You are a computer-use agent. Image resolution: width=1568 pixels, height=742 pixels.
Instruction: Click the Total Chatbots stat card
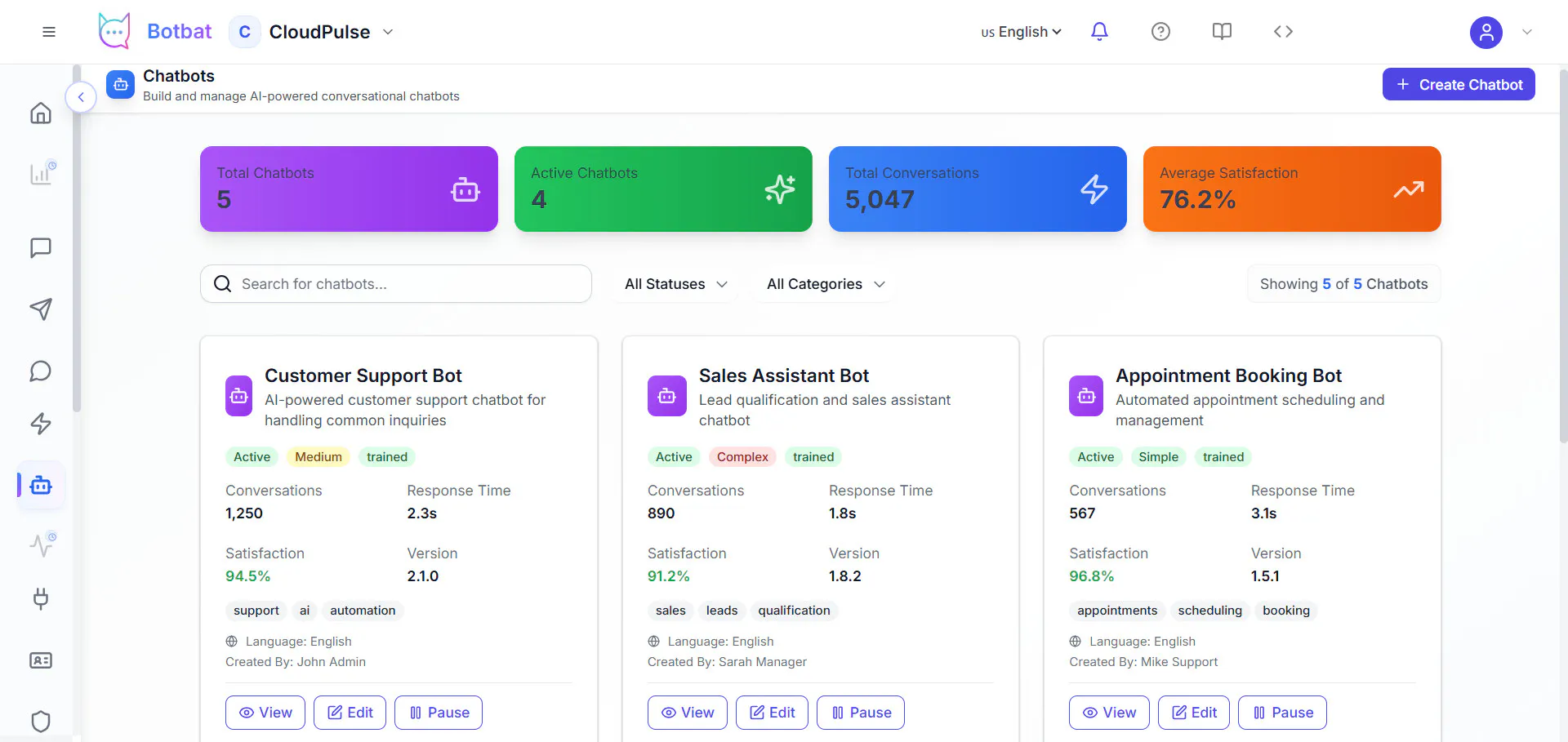pyautogui.click(x=349, y=189)
